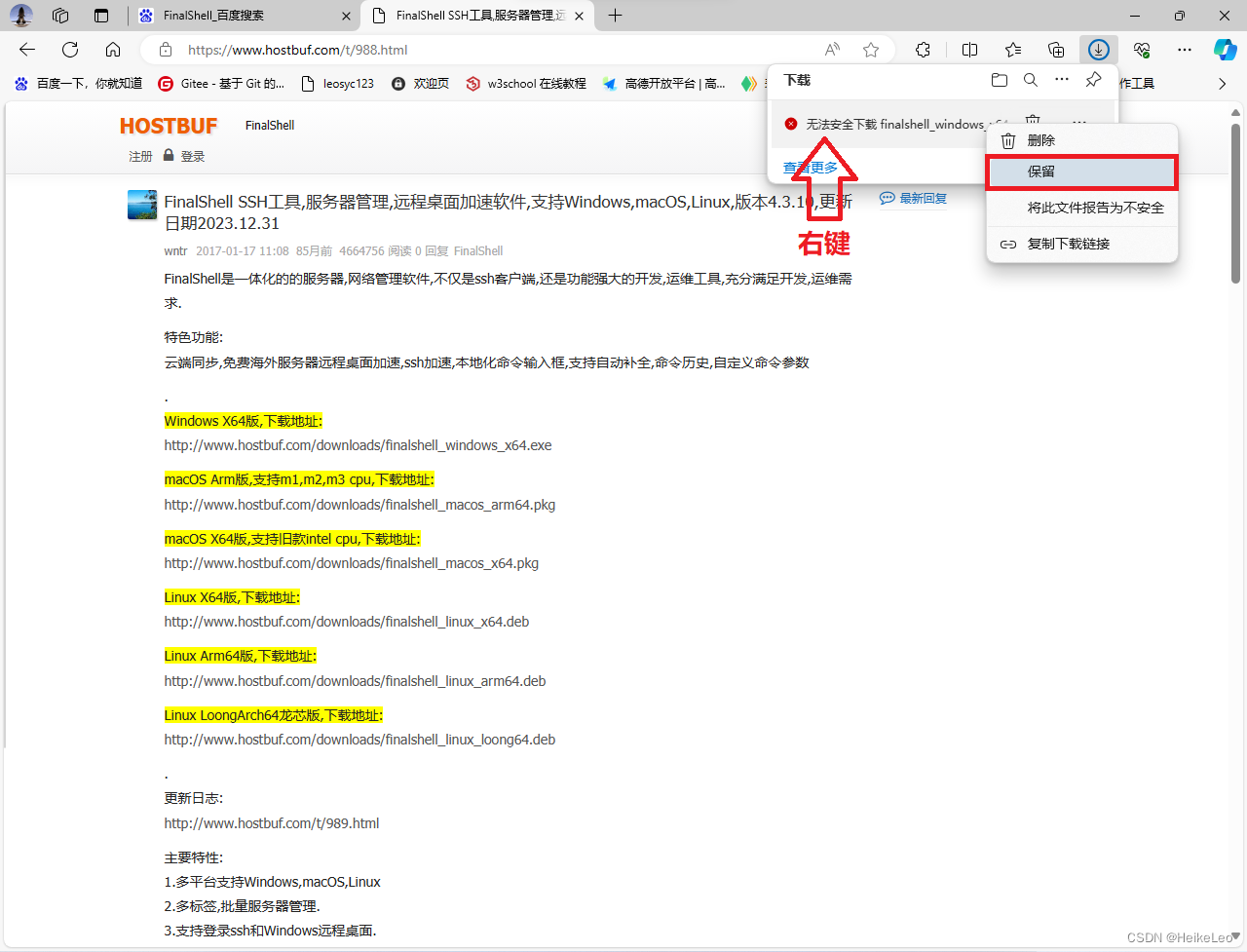Click finalshell_linux_arm64.deb download URL
The width and height of the screenshot is (1247, 952).
(355, 681)
